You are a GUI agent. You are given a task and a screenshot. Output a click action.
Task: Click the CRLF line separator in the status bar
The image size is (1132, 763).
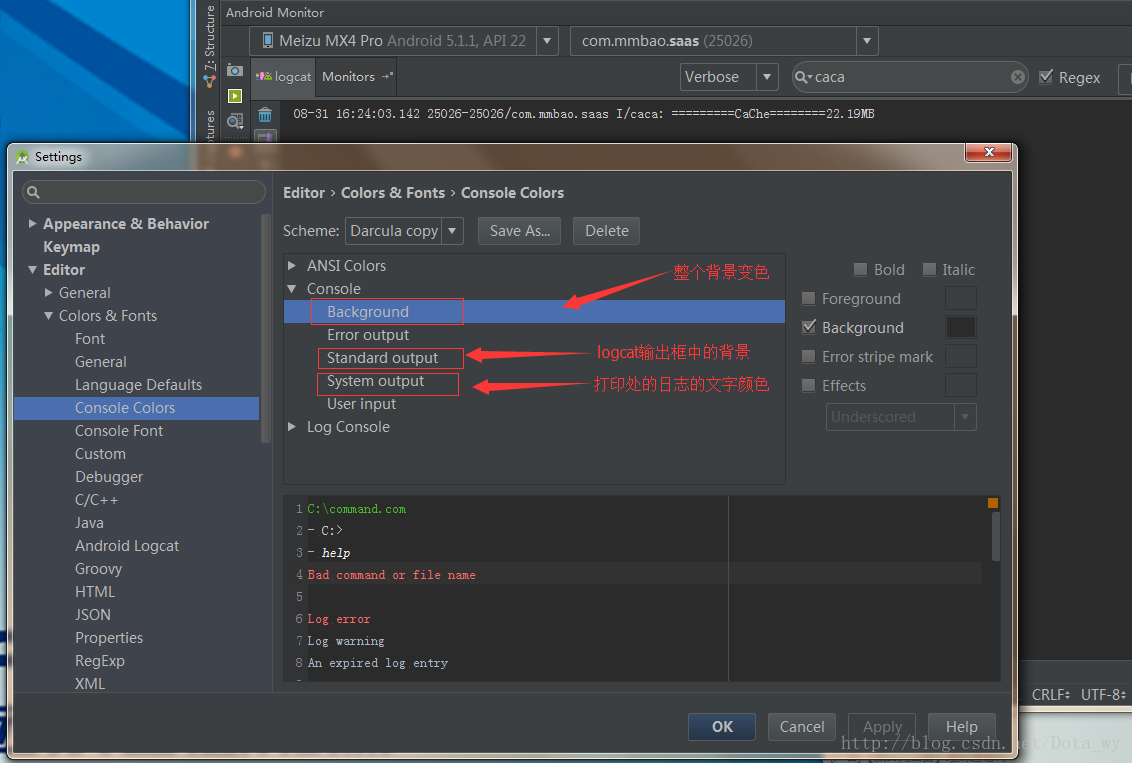tap(1050, 694)
